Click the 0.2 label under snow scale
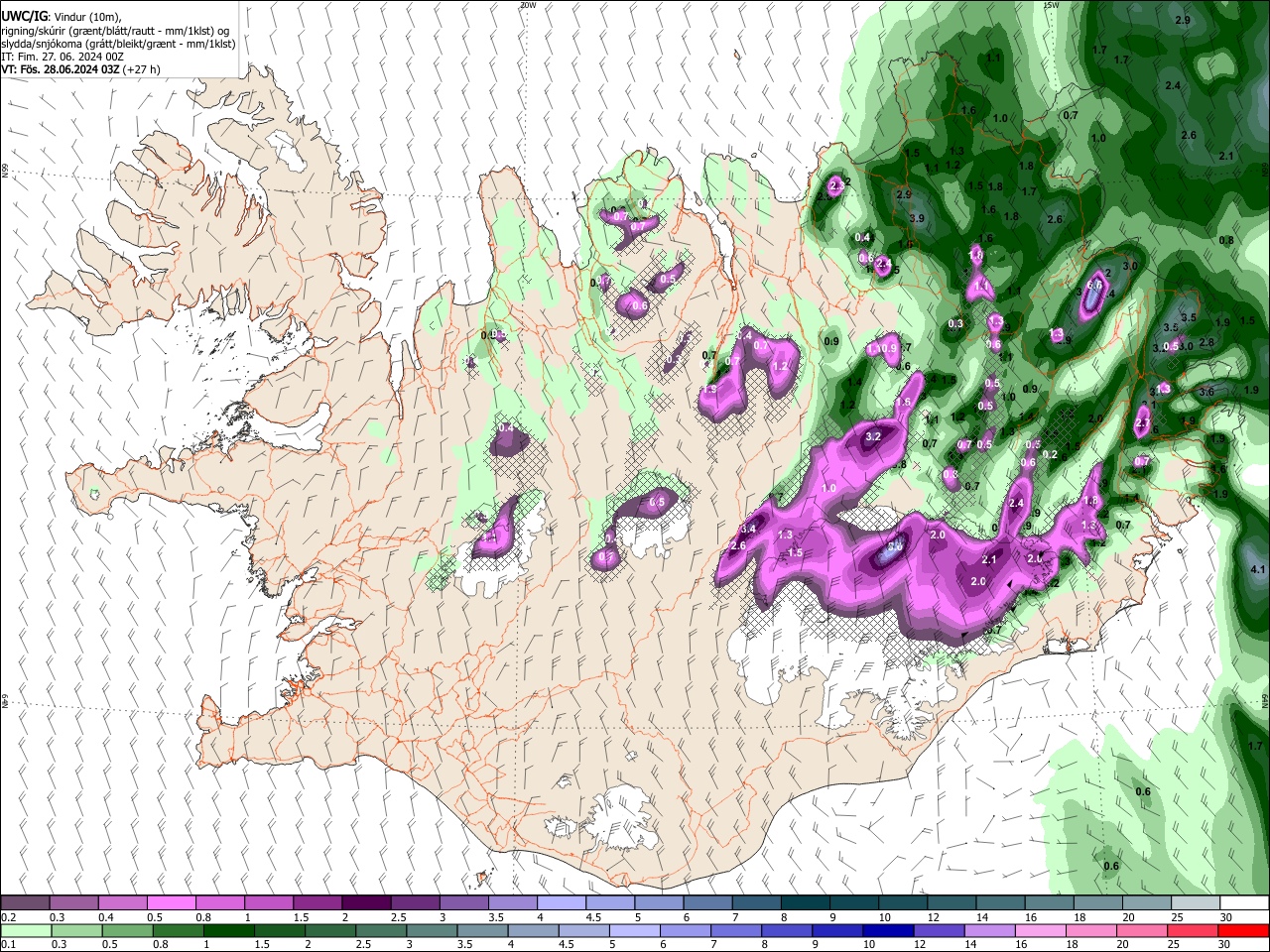Screen dimensions: 1270x952 pyautogui.click(x=8, y=917)
